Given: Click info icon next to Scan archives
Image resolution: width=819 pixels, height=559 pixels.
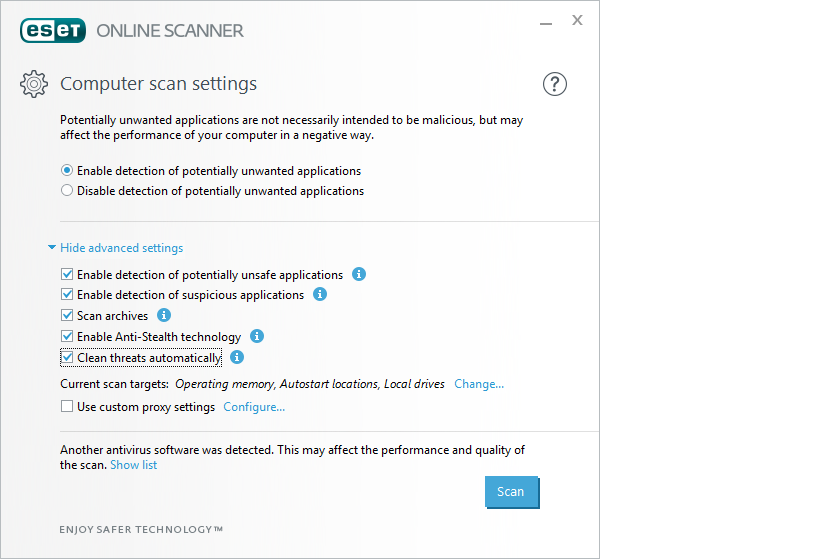Looking at the screenshot, I should tap(164, 315).
